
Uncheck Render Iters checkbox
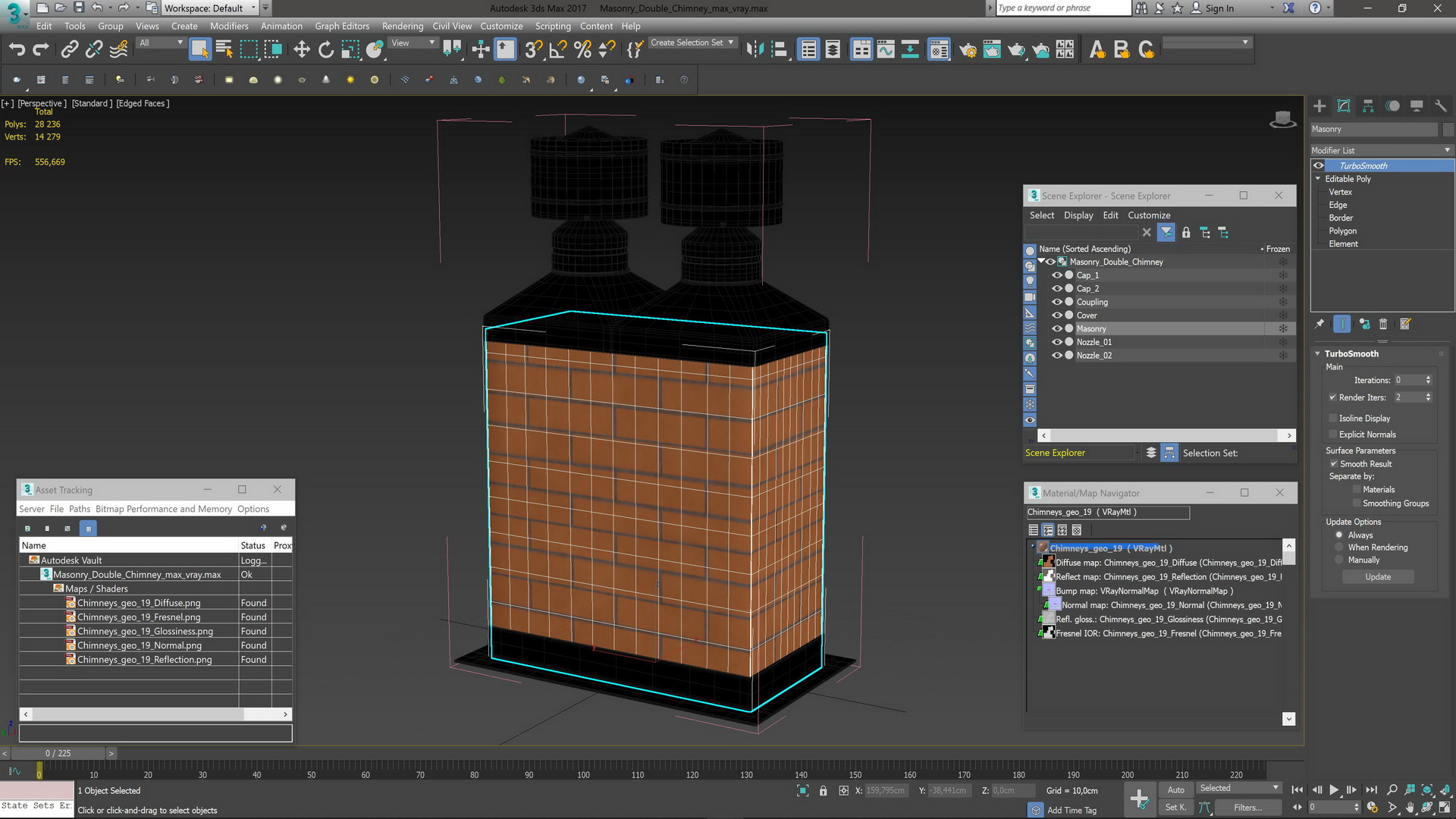(x=1332, y=397)
